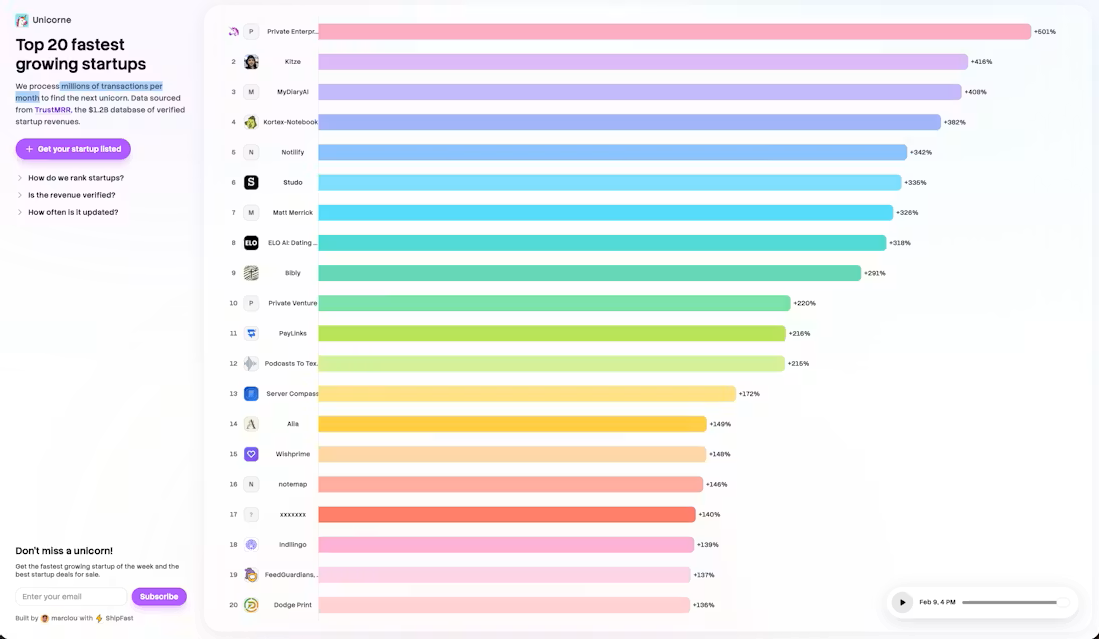This screenshot has height=639, width=1099.
Task: Click the 'Enter your email' field
Action: (x=71, y=597)
